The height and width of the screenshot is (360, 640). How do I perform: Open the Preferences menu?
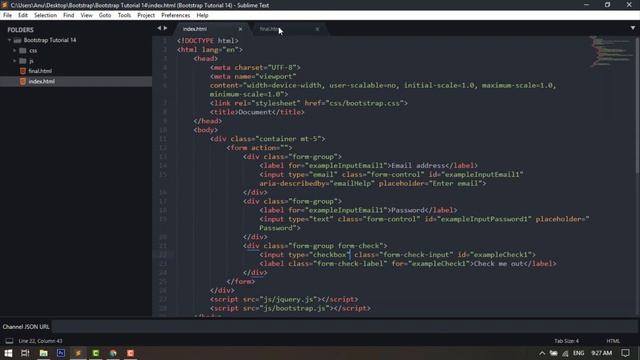(x=176, y=15)
